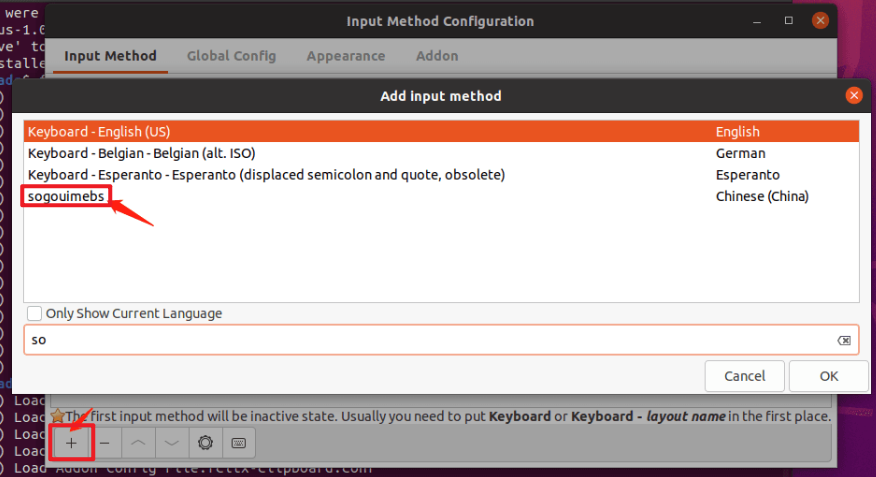876x477 pixels.
Task: Select sogouimebs from the list
Action: 66,196
